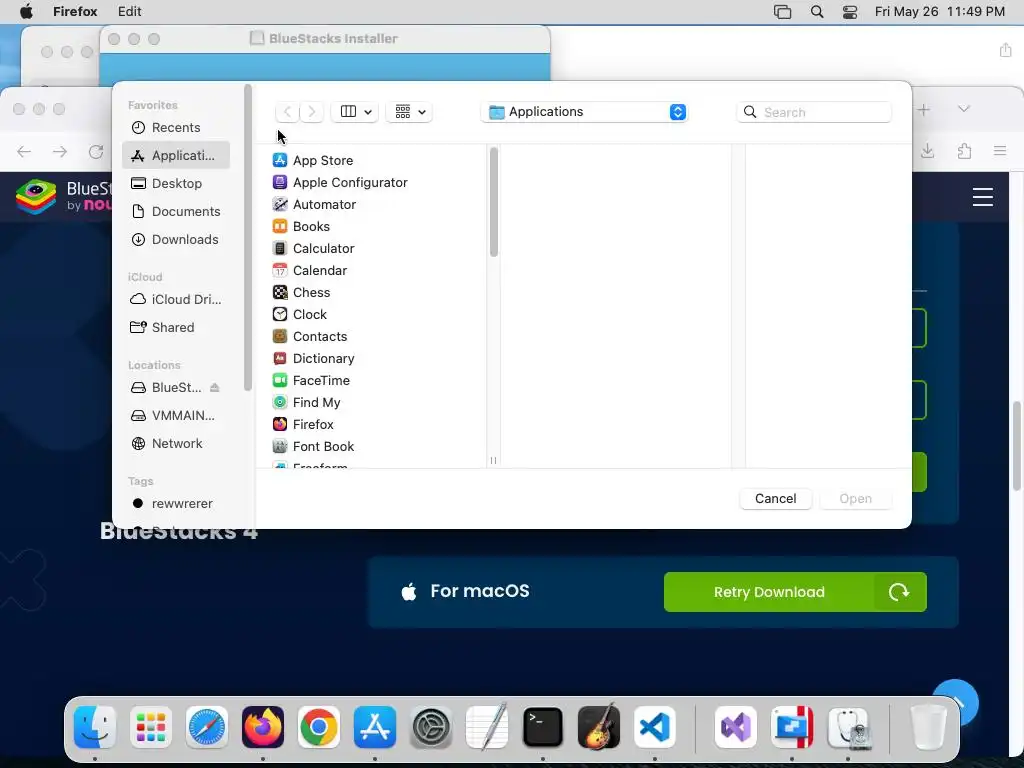
Task: Open the Edit menu
Action: [x=129, y=12]
